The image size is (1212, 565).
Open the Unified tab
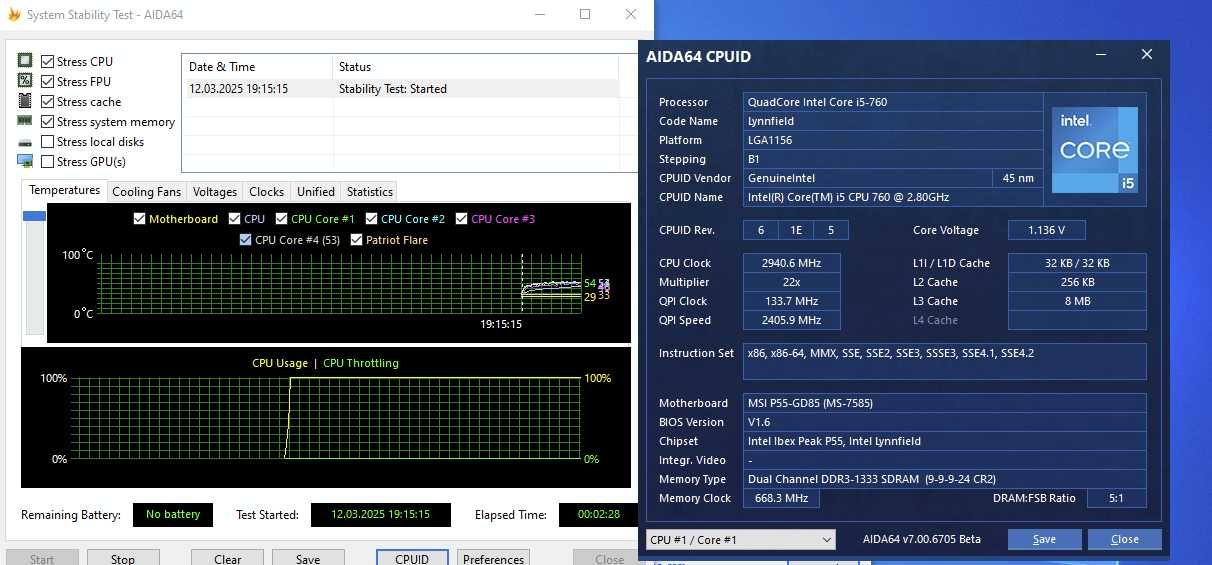[316, 191]
